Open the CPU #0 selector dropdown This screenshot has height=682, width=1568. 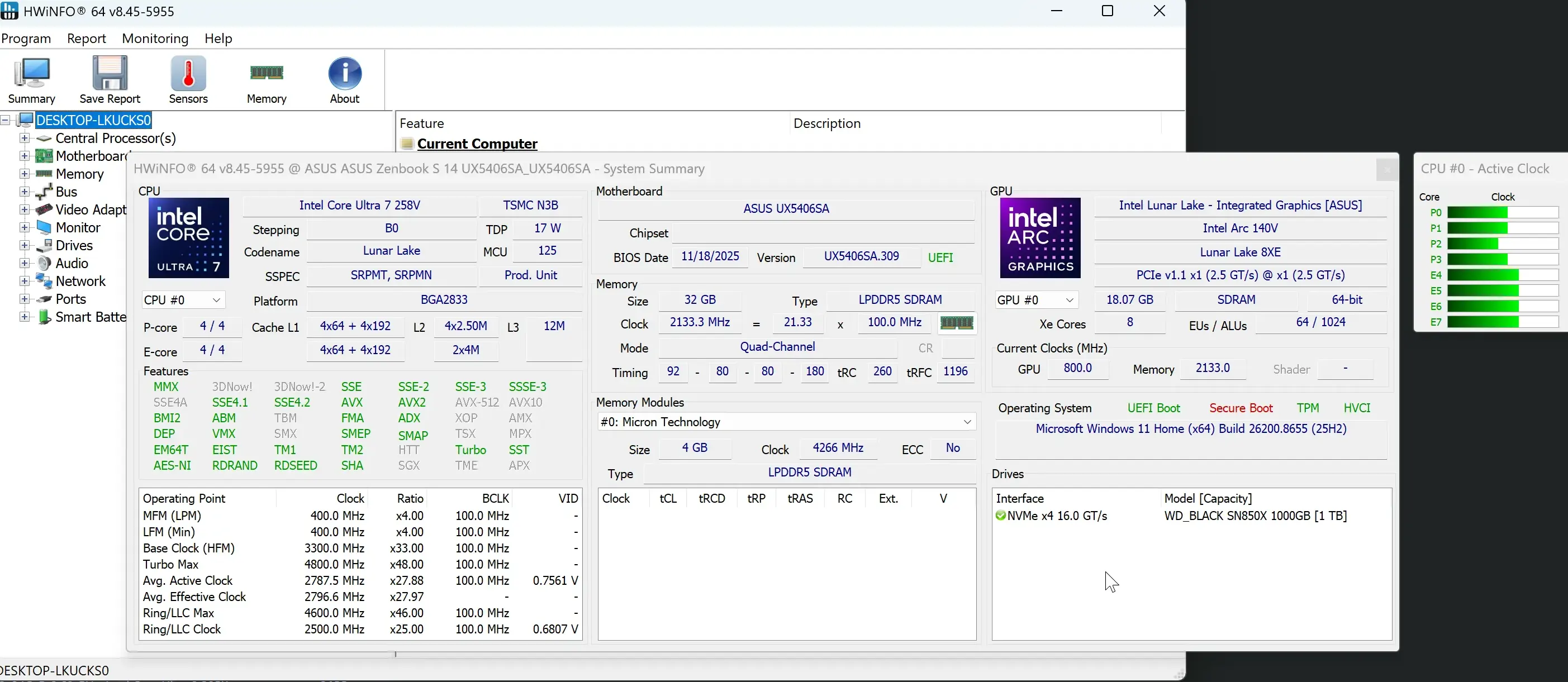pos(183,300)
